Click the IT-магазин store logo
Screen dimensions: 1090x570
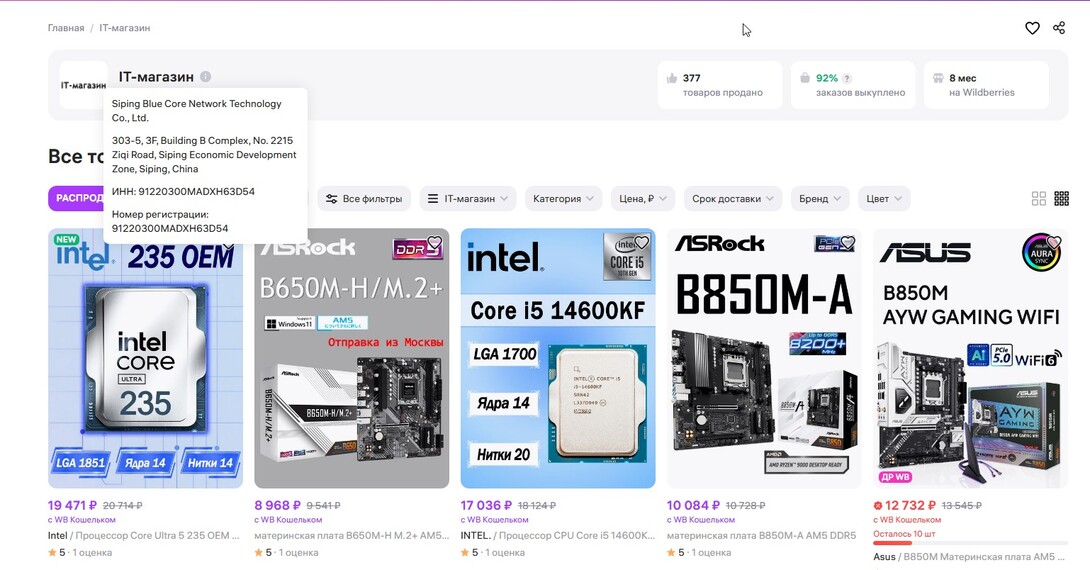tap(83, 85)
